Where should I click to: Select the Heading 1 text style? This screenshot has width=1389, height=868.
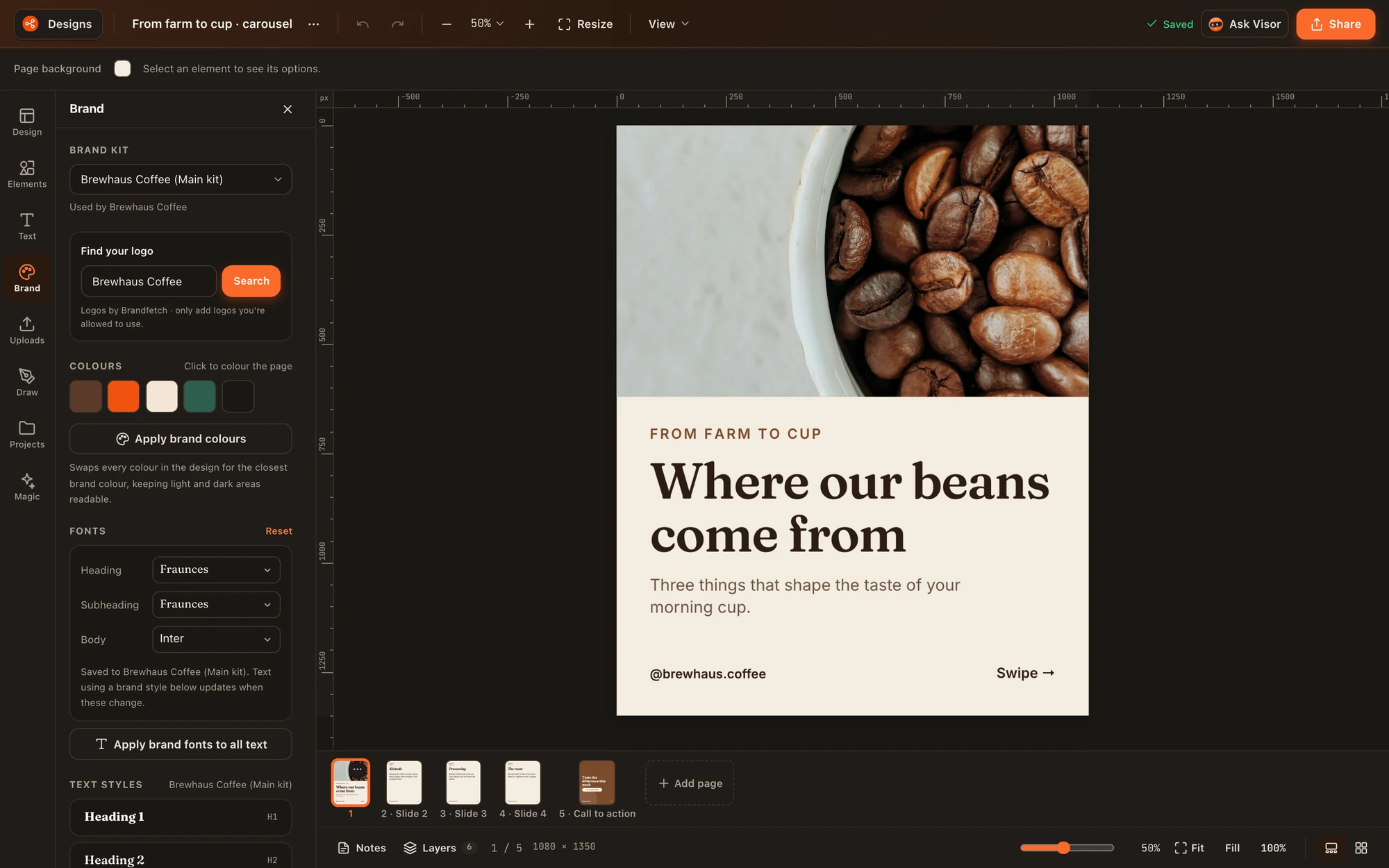coord(181,817)
